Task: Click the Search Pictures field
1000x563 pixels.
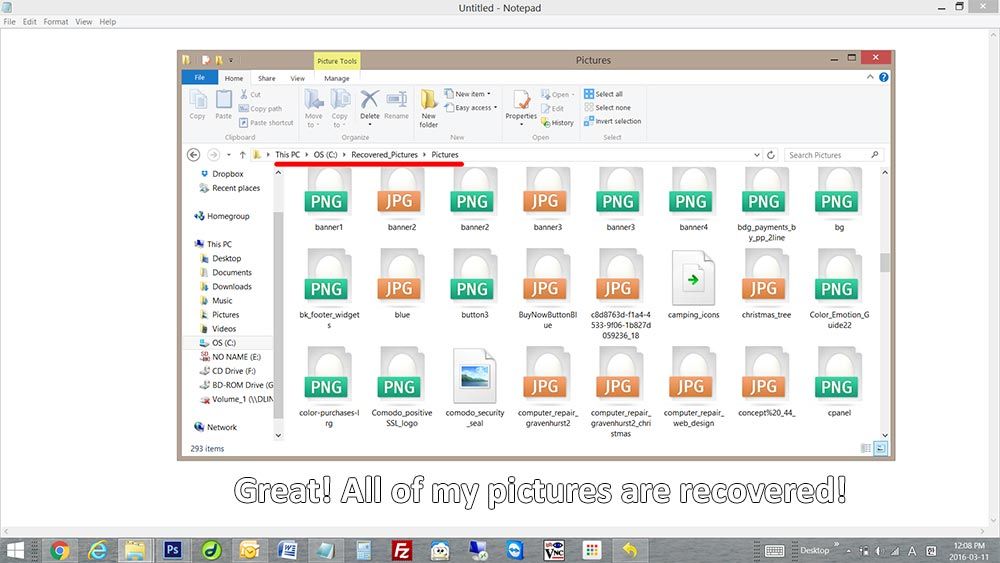Action: click(x=834, y=155)
